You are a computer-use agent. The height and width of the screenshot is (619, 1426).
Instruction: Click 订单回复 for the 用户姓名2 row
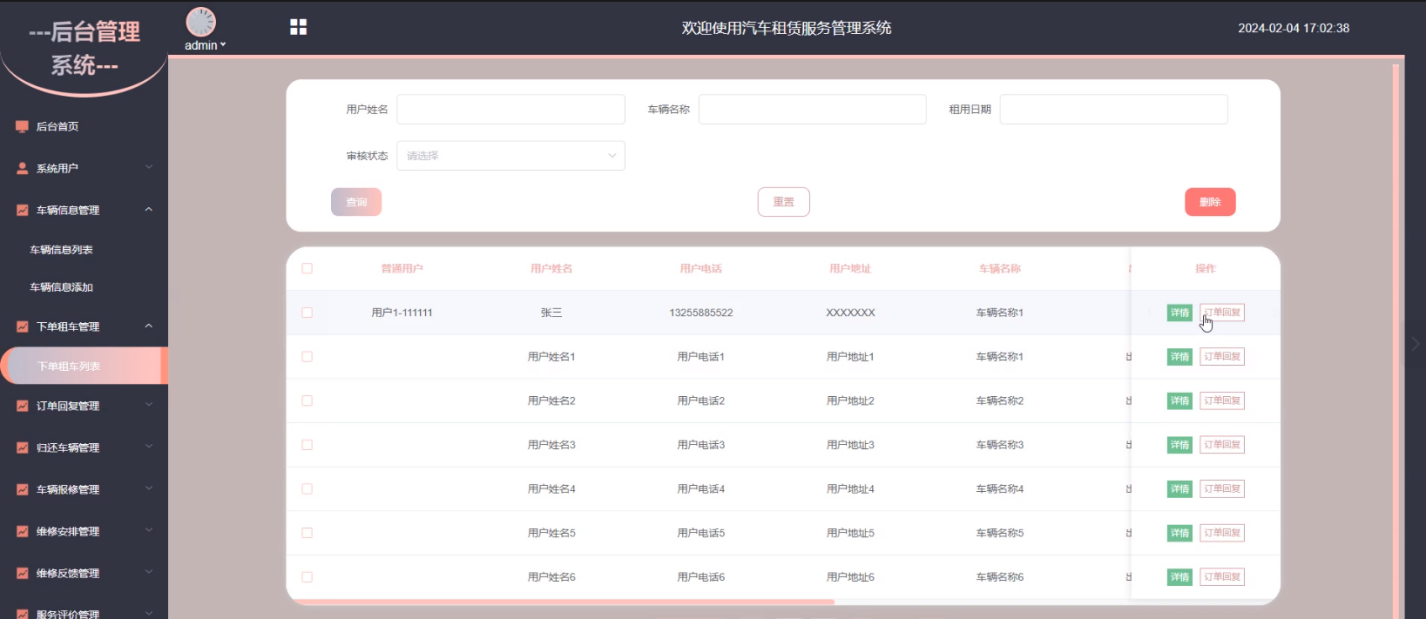(1222, 401)
